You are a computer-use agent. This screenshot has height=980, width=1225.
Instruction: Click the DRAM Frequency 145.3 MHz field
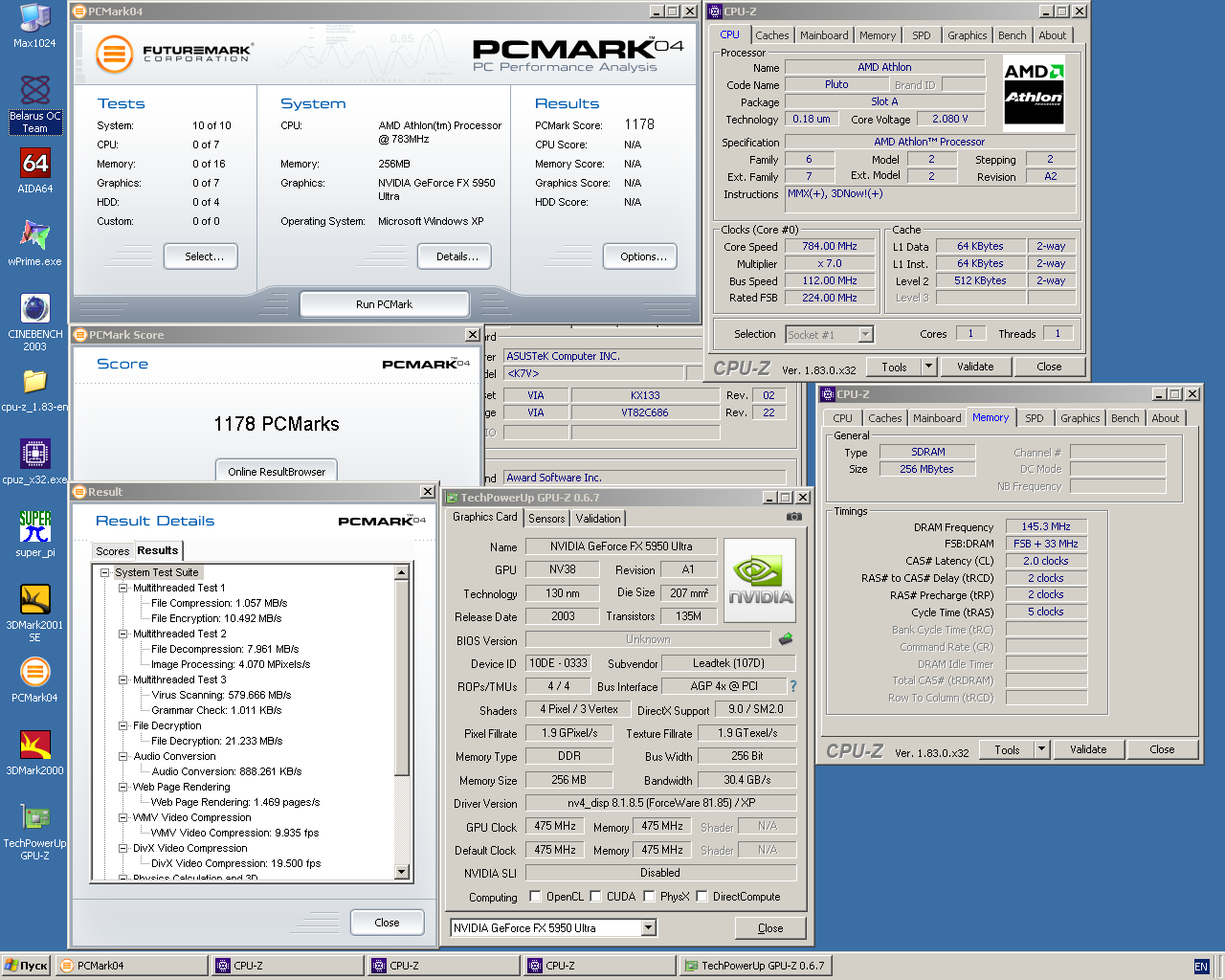coord(1046,526)
